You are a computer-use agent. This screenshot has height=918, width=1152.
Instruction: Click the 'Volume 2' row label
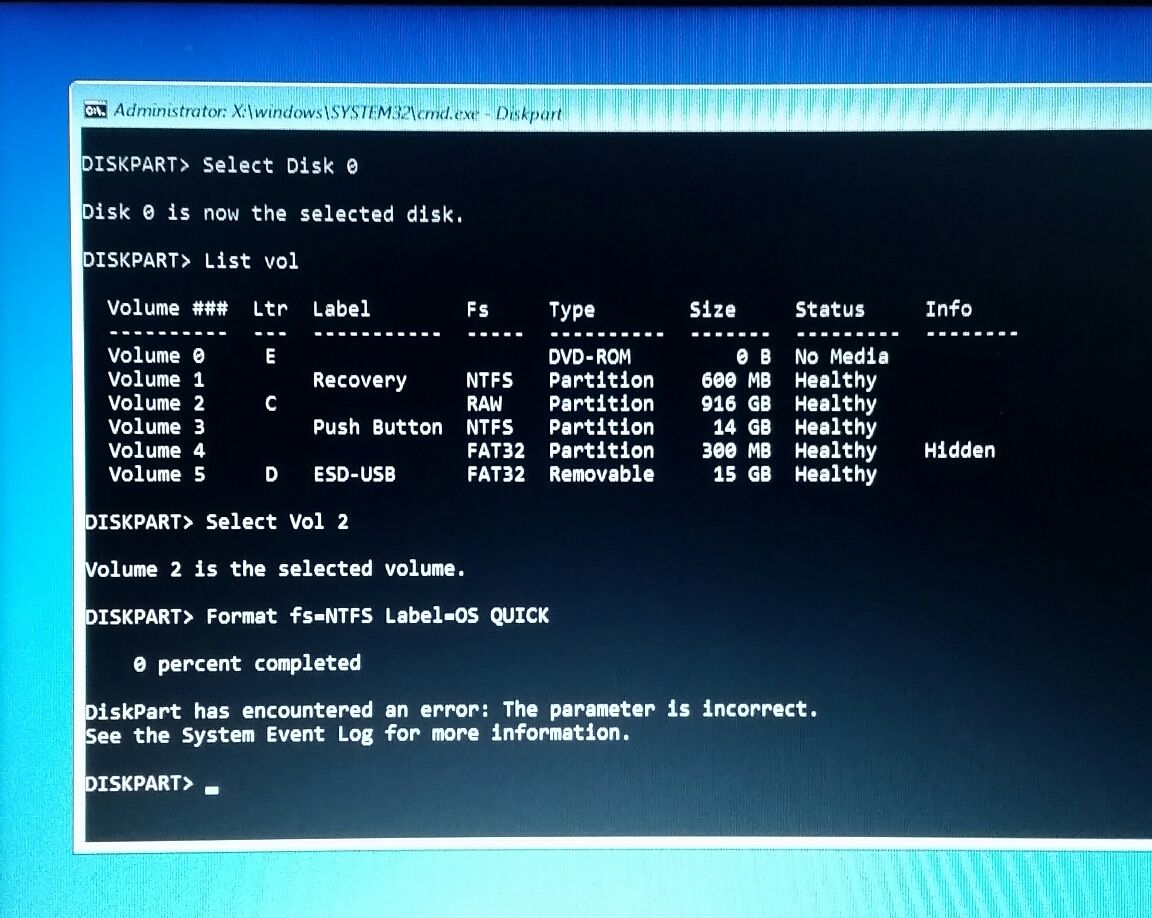[156, 403]
